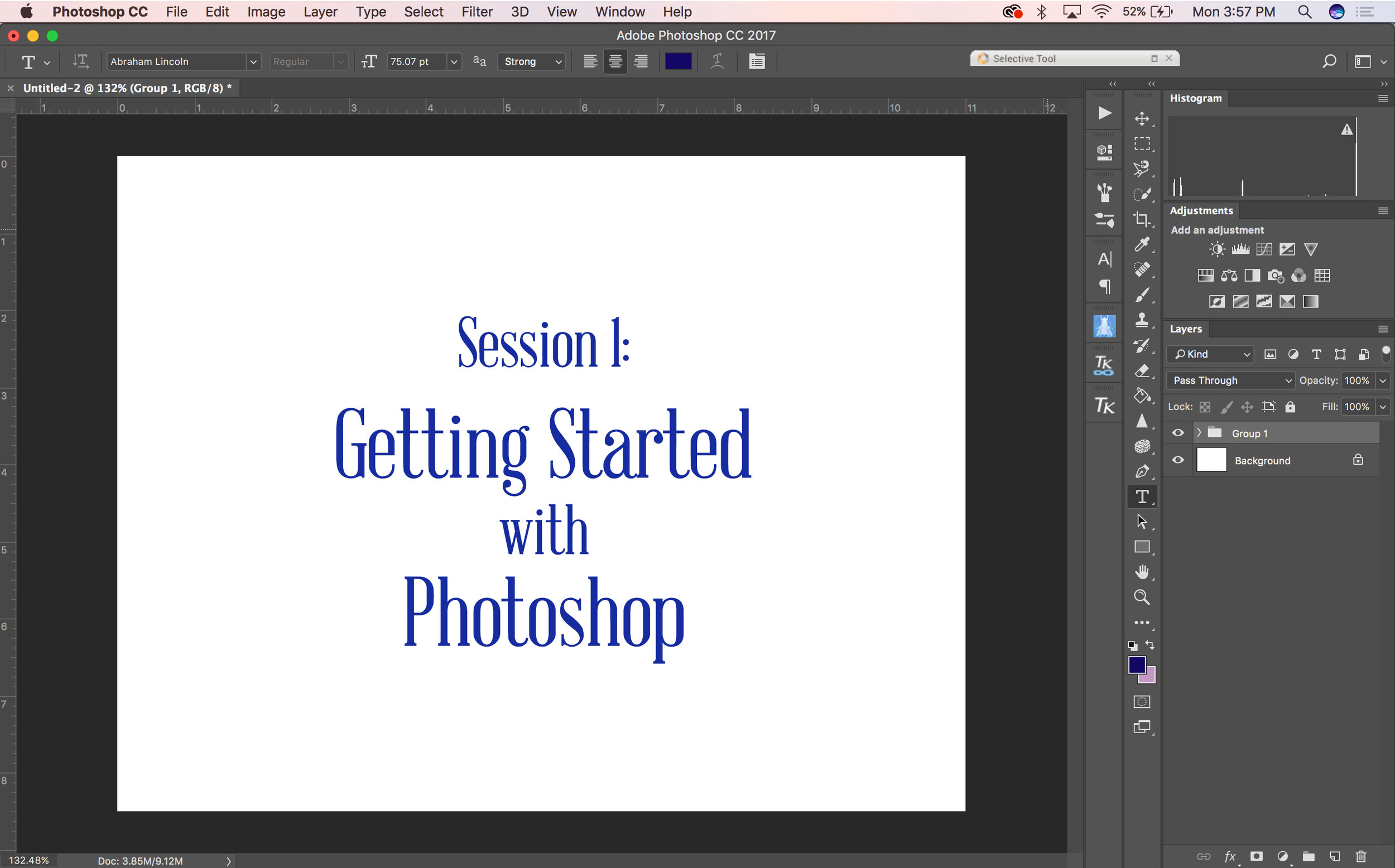Select the Lasso tool
This screenshot has width=1395, height=868.
tap(1142, 169)
